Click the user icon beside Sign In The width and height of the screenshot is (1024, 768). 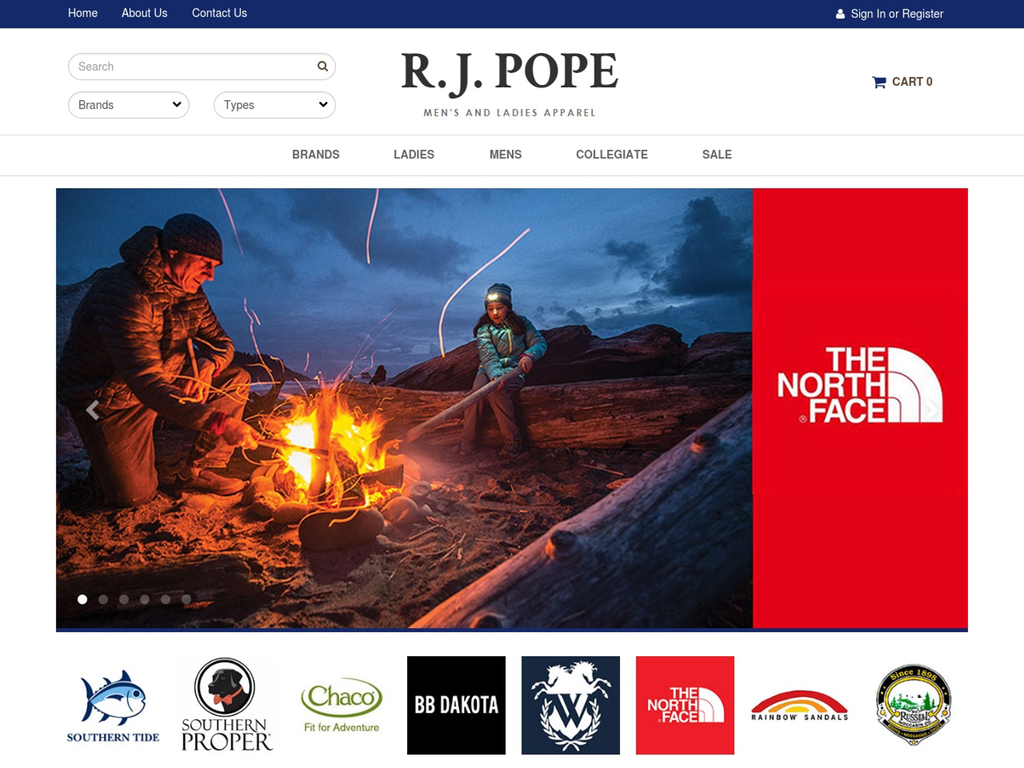[840, 14]
